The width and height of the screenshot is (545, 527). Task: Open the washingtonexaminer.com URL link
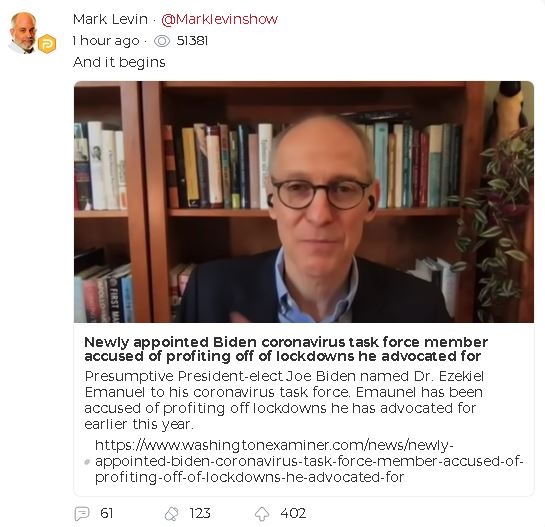(x=309, y=461)
